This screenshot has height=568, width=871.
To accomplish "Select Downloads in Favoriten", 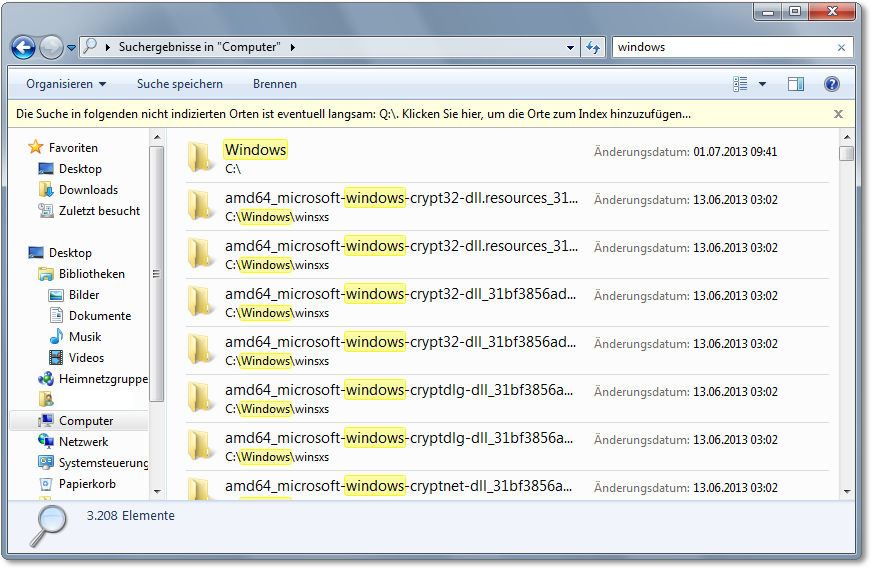I will pyautogui.click(x=88, y=190).
